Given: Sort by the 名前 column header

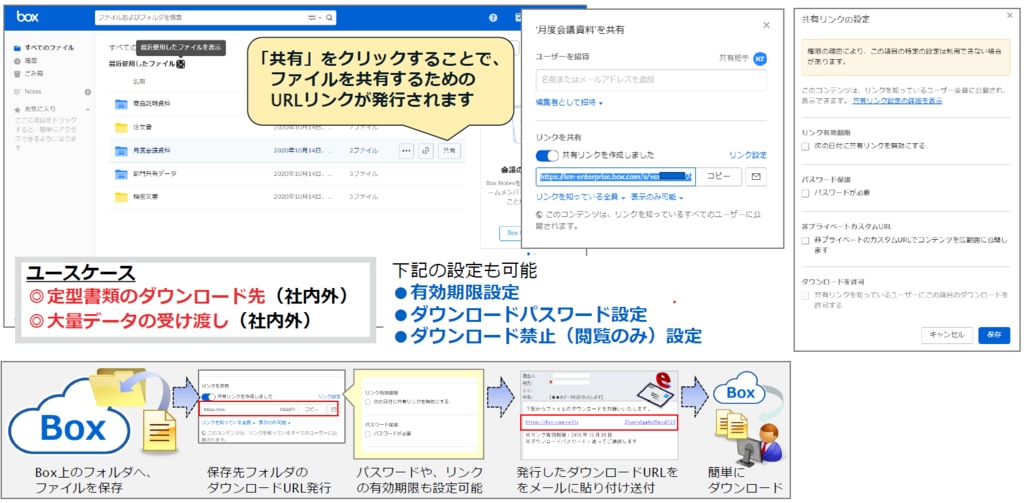Looking at the screenshot, I should coord(139,82).
